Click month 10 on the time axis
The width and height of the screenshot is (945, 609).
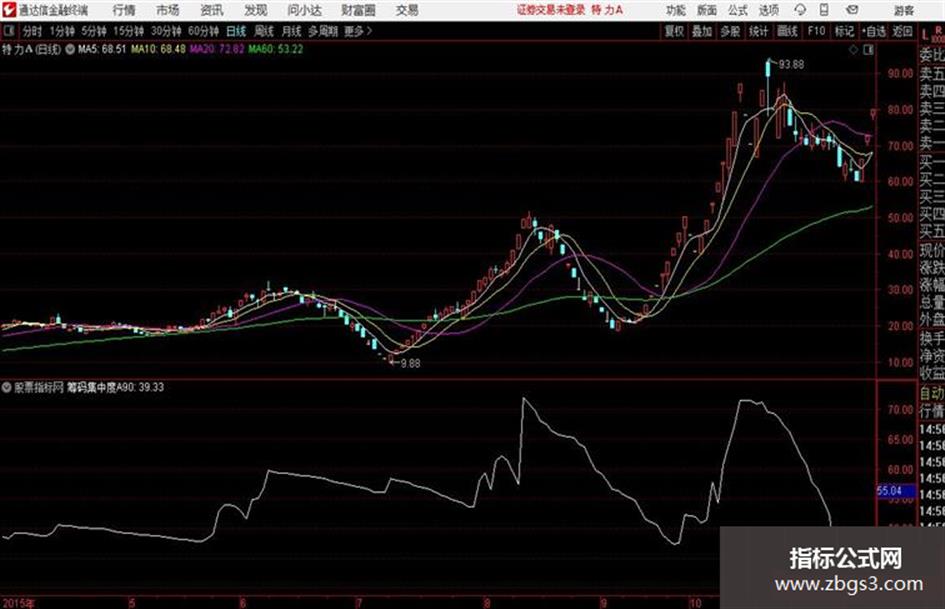[x=695, y=603]
